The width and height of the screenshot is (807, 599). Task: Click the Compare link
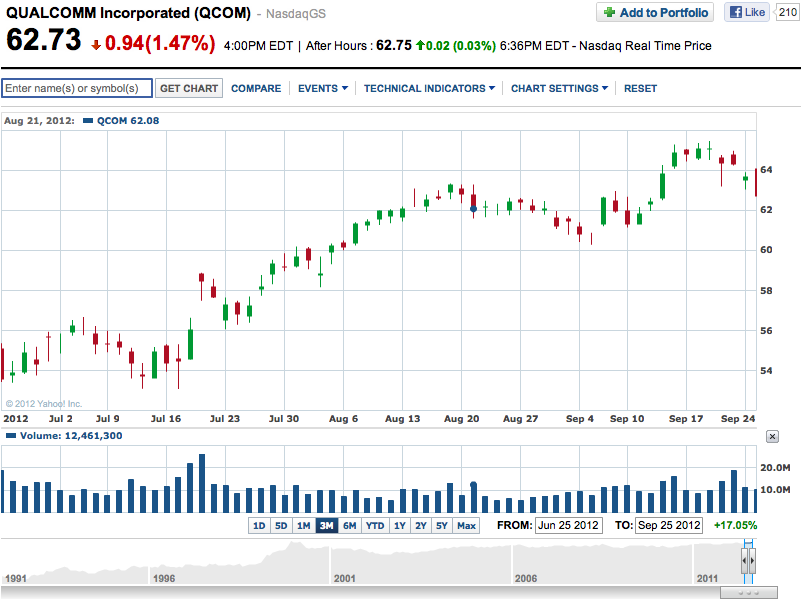pos(256,89)
